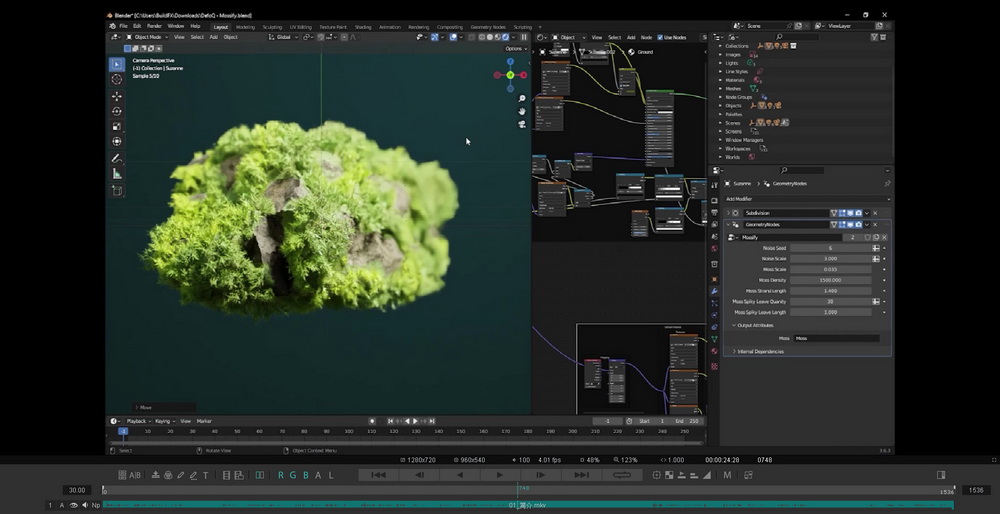Open the Global transform orientation dropdown
This screenshot has width=1000, height=514.
click(283, 37)
